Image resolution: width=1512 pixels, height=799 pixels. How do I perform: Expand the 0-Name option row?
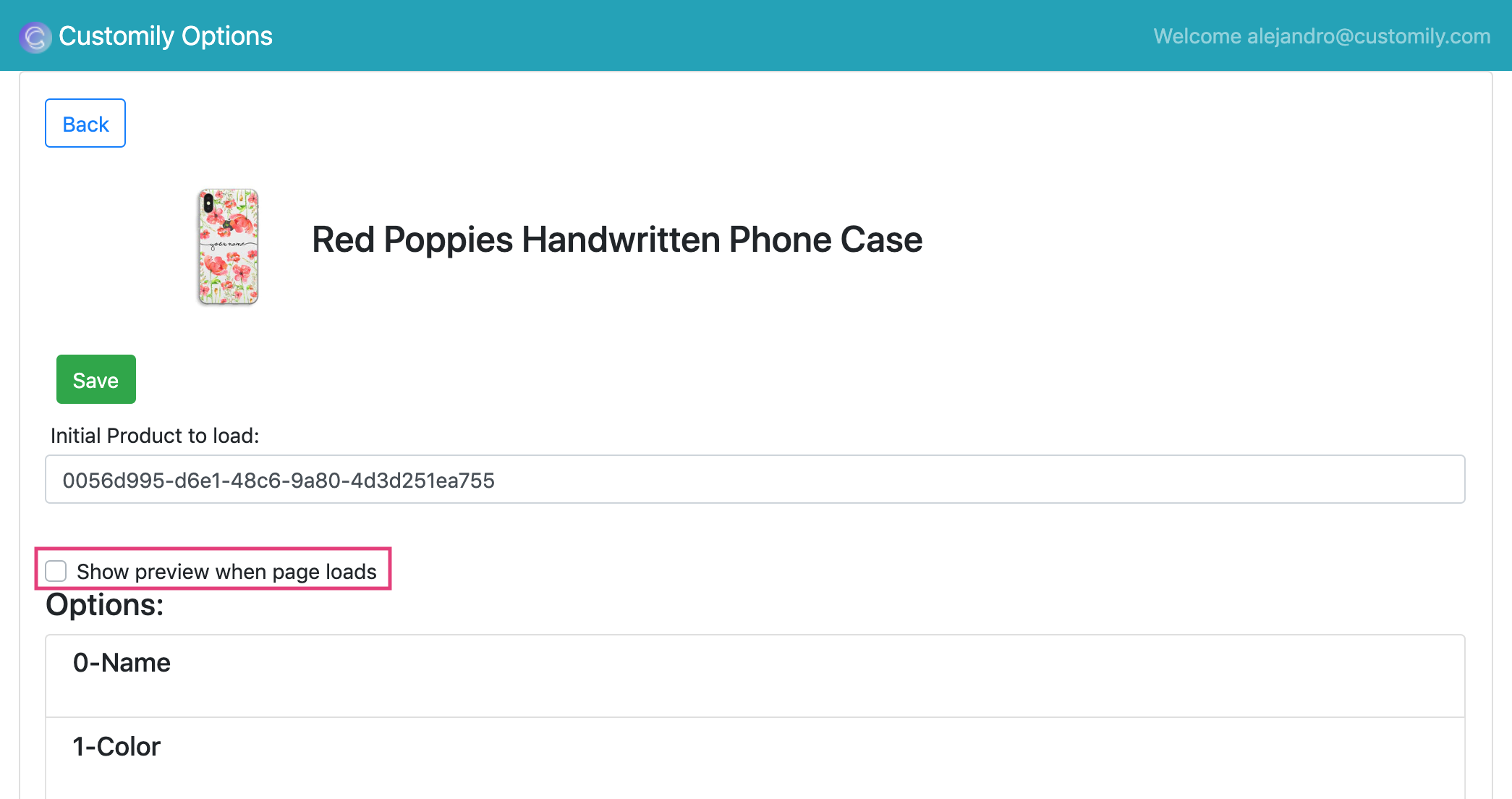(x=755, y=676)
